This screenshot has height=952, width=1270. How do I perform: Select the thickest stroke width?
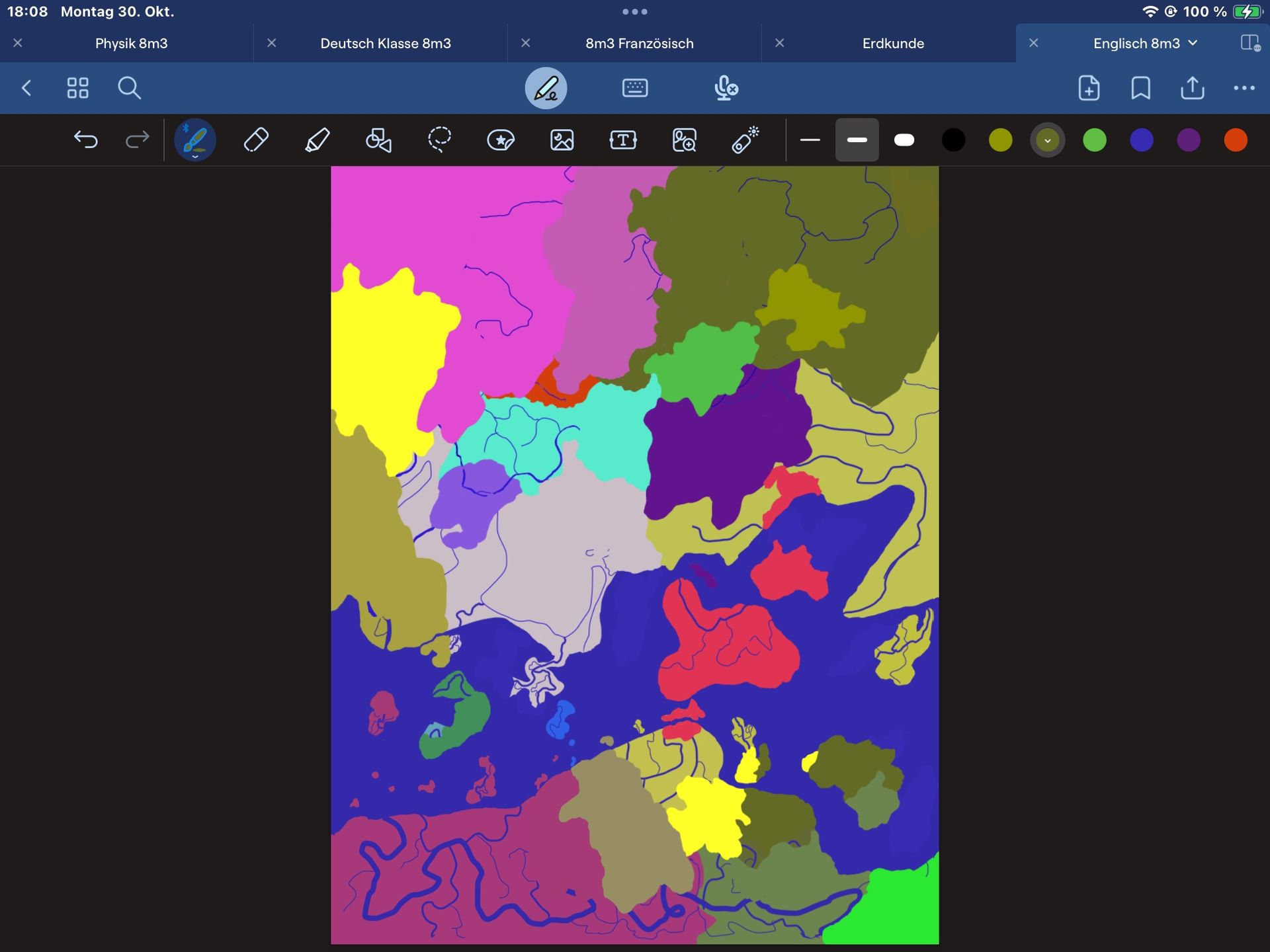click(904, 140)
